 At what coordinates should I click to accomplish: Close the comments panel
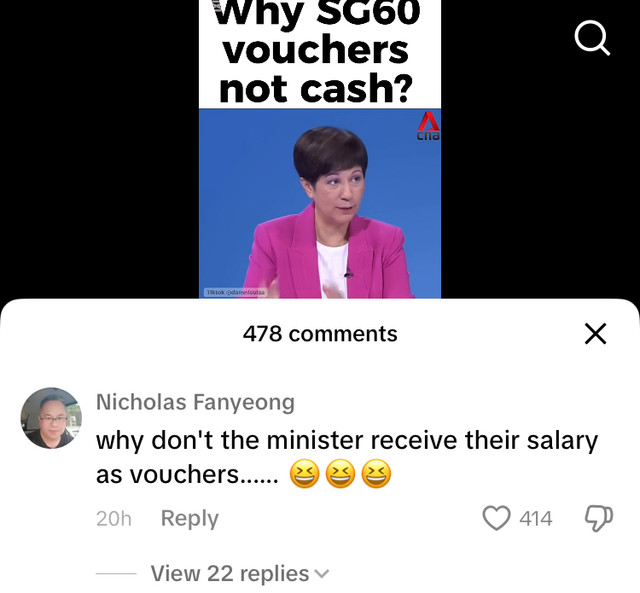596,333
